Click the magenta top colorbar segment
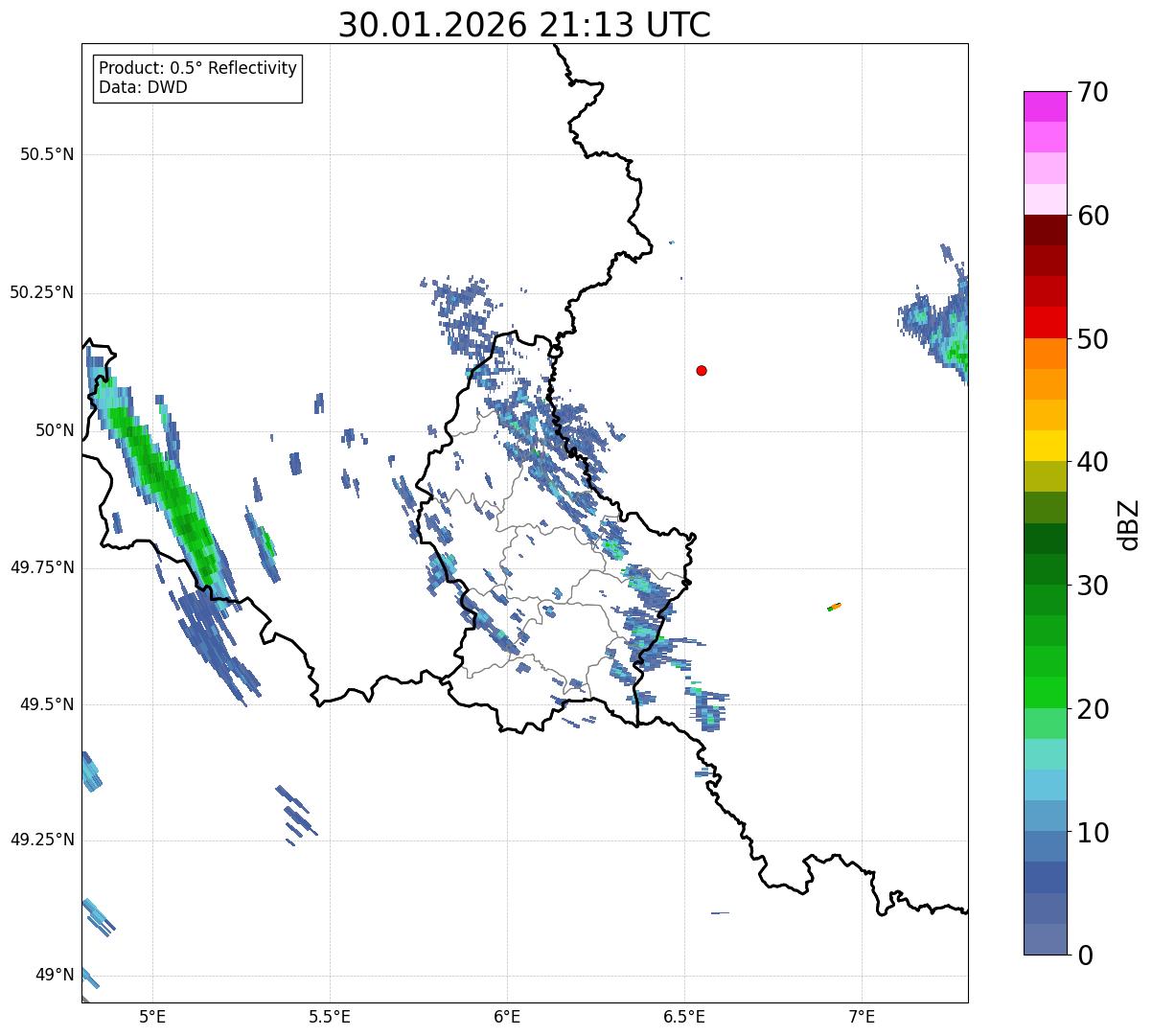Screen dimensions: 1152x1036 click(x=1045, y=106)
